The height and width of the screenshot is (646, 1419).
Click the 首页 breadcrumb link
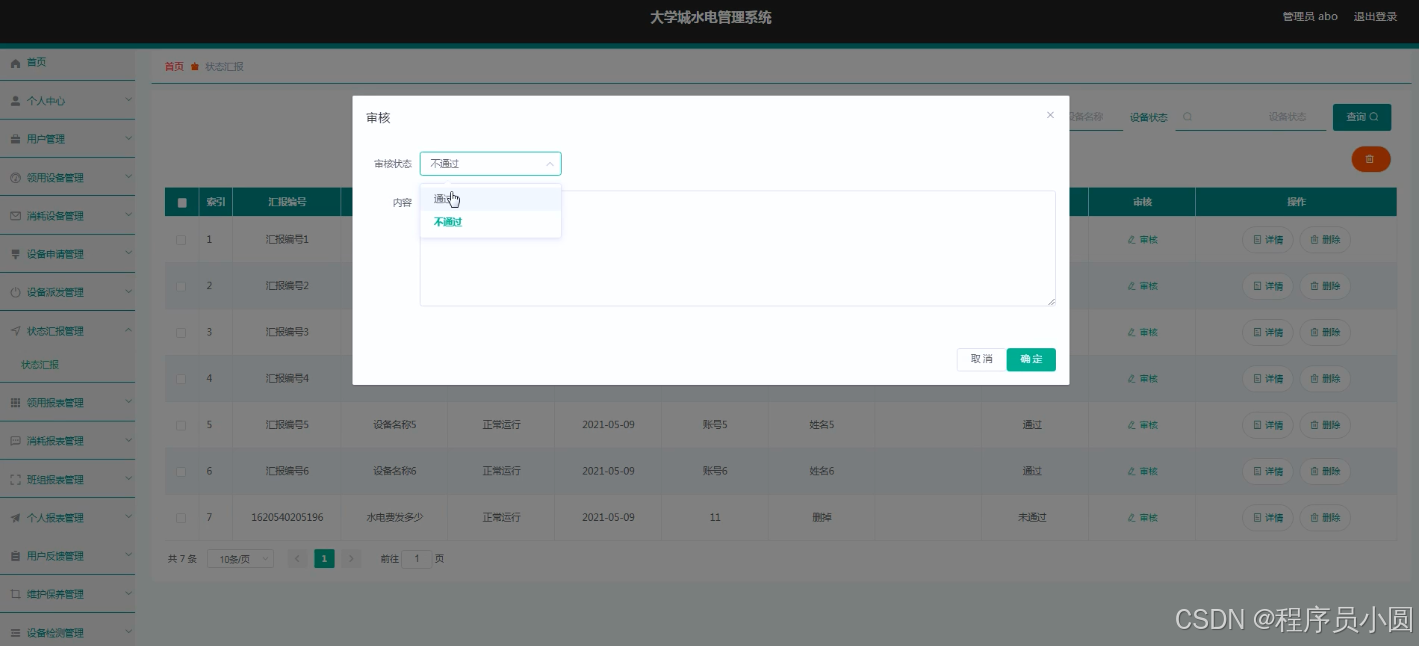point(174,67)
